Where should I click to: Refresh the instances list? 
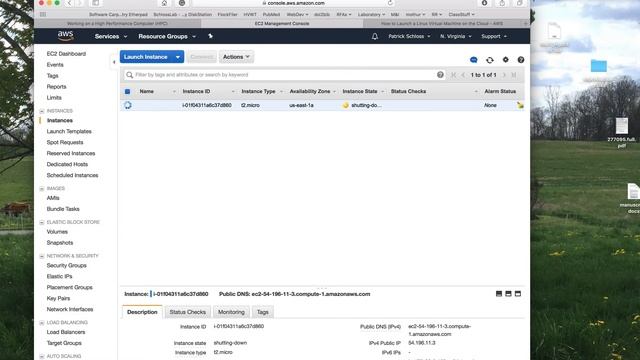pyautogui.click(x=490, y=60)
